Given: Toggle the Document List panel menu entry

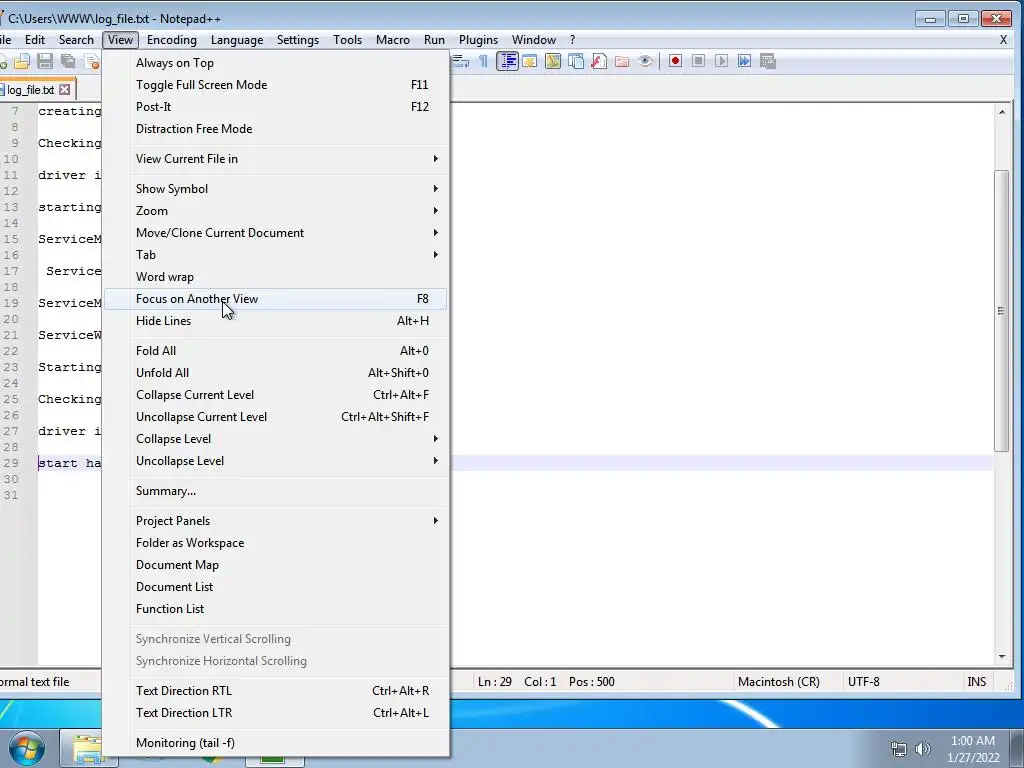Looking at the screenshot, I should tap(276, 587).
